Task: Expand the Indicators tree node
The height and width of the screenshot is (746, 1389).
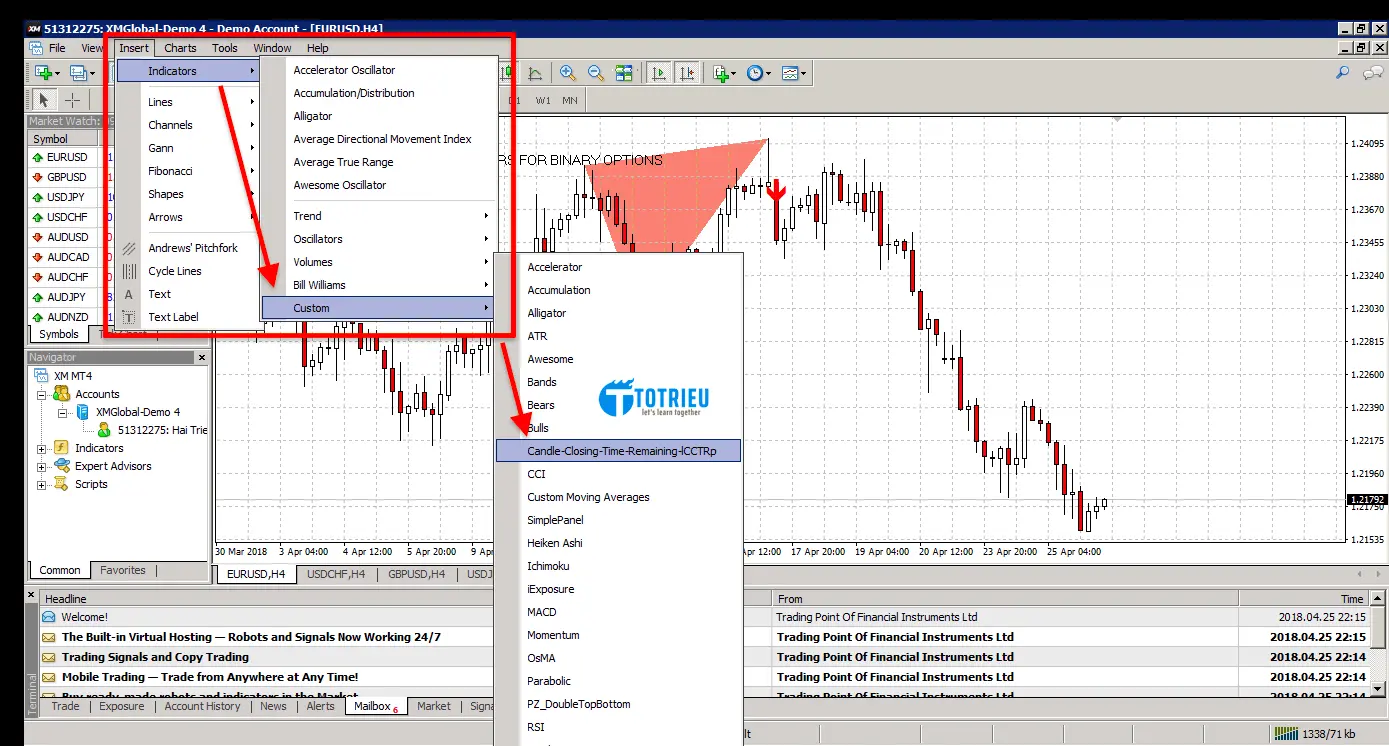Action: point(42,448)
